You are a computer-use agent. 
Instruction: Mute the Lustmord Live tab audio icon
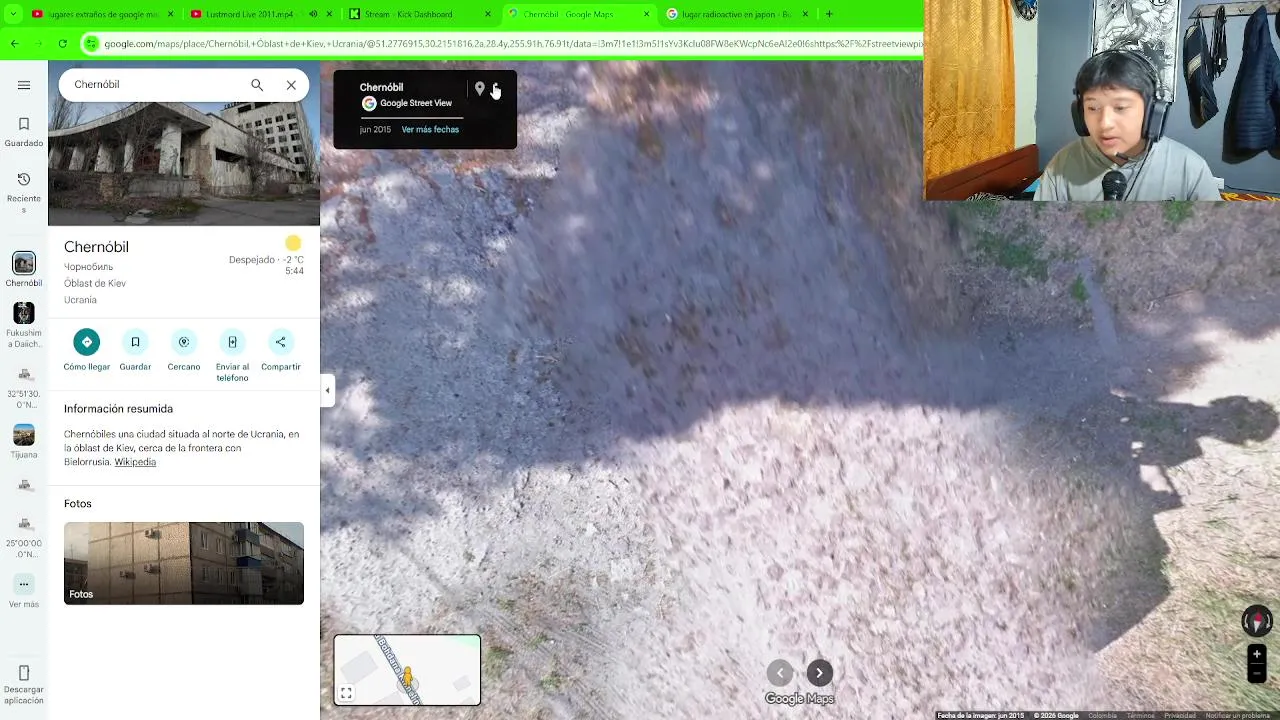pyautogui.click(x=313, y=14)
